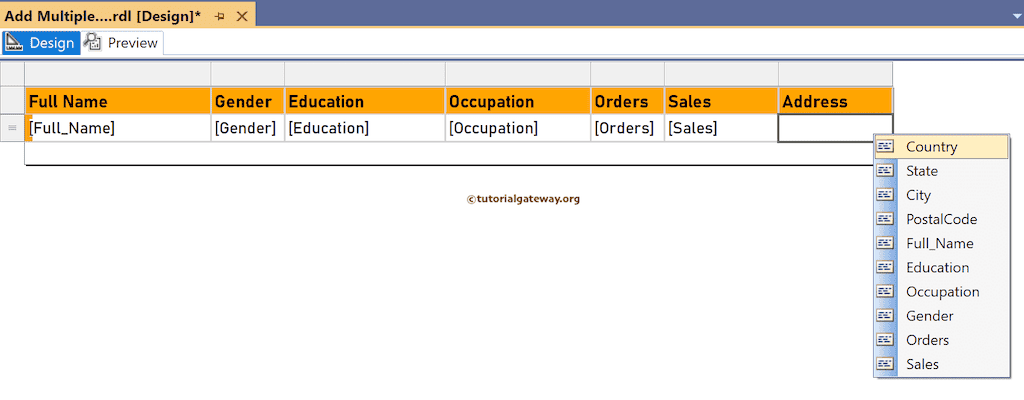
Task: Choose Country from the field list
Action: [942, 146]
